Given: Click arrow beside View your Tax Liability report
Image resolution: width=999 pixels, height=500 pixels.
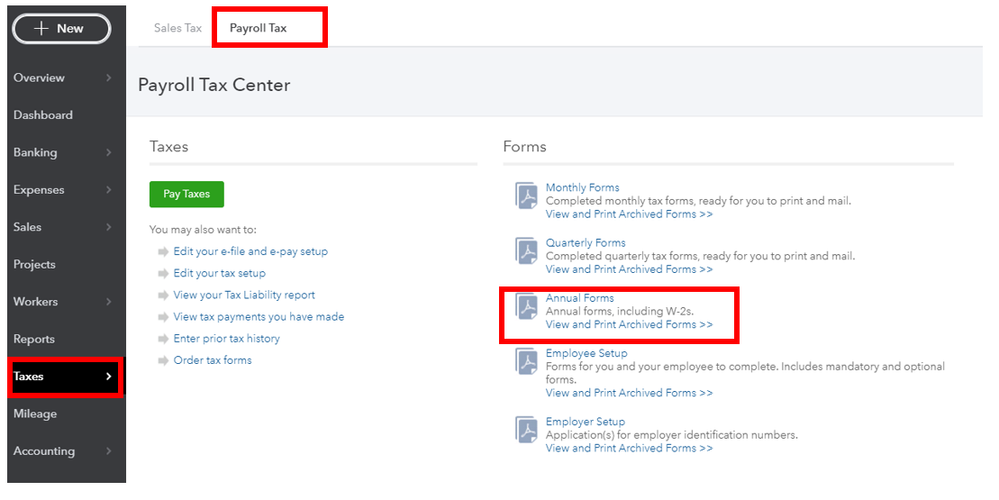Looking at the screenshot, I should coord(163,295).
